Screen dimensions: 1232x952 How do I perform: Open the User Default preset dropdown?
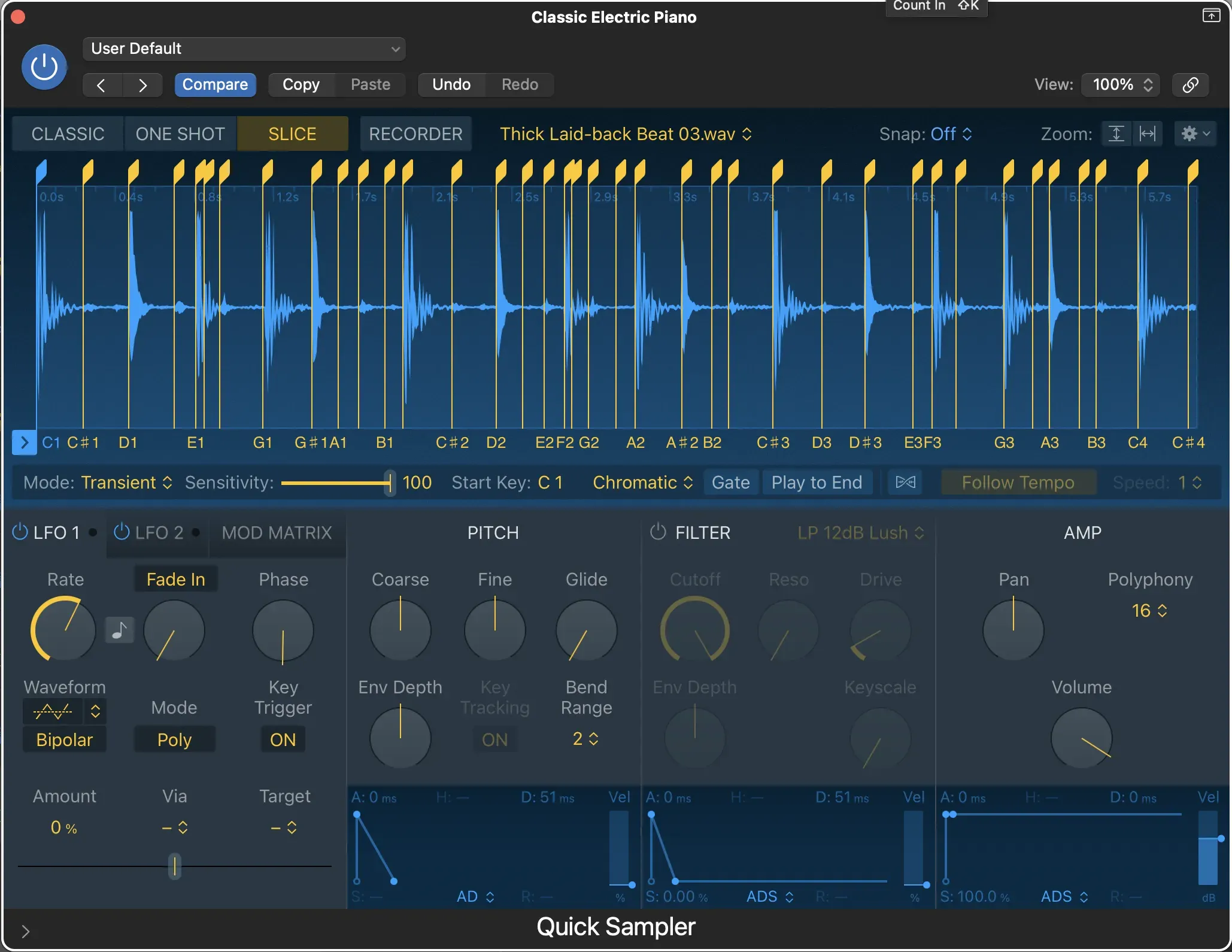click(244, 48)
